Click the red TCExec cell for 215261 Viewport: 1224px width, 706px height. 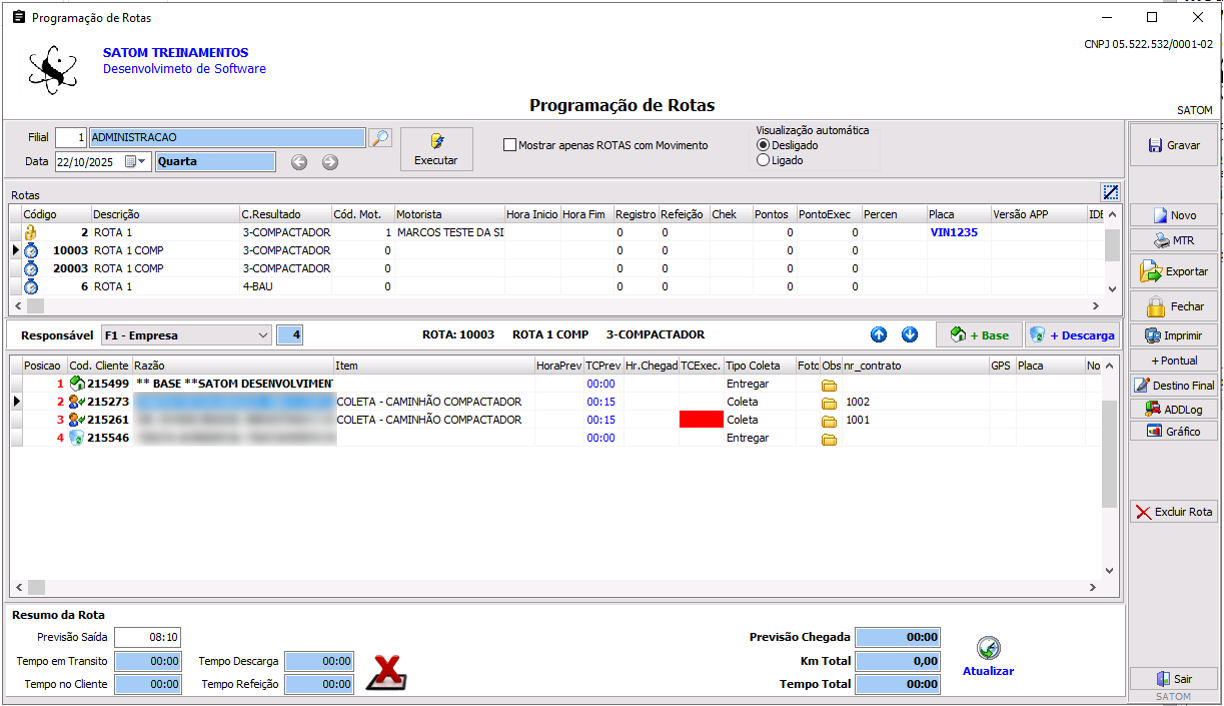(x=701, y=420)
